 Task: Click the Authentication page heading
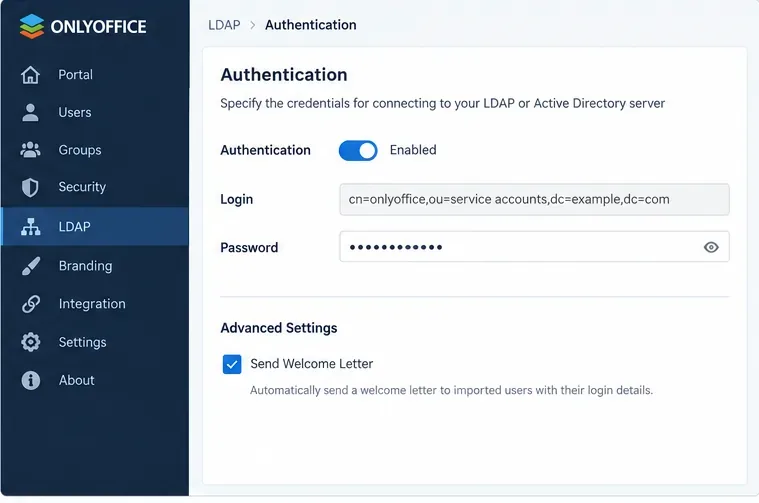tap(284, 75)
